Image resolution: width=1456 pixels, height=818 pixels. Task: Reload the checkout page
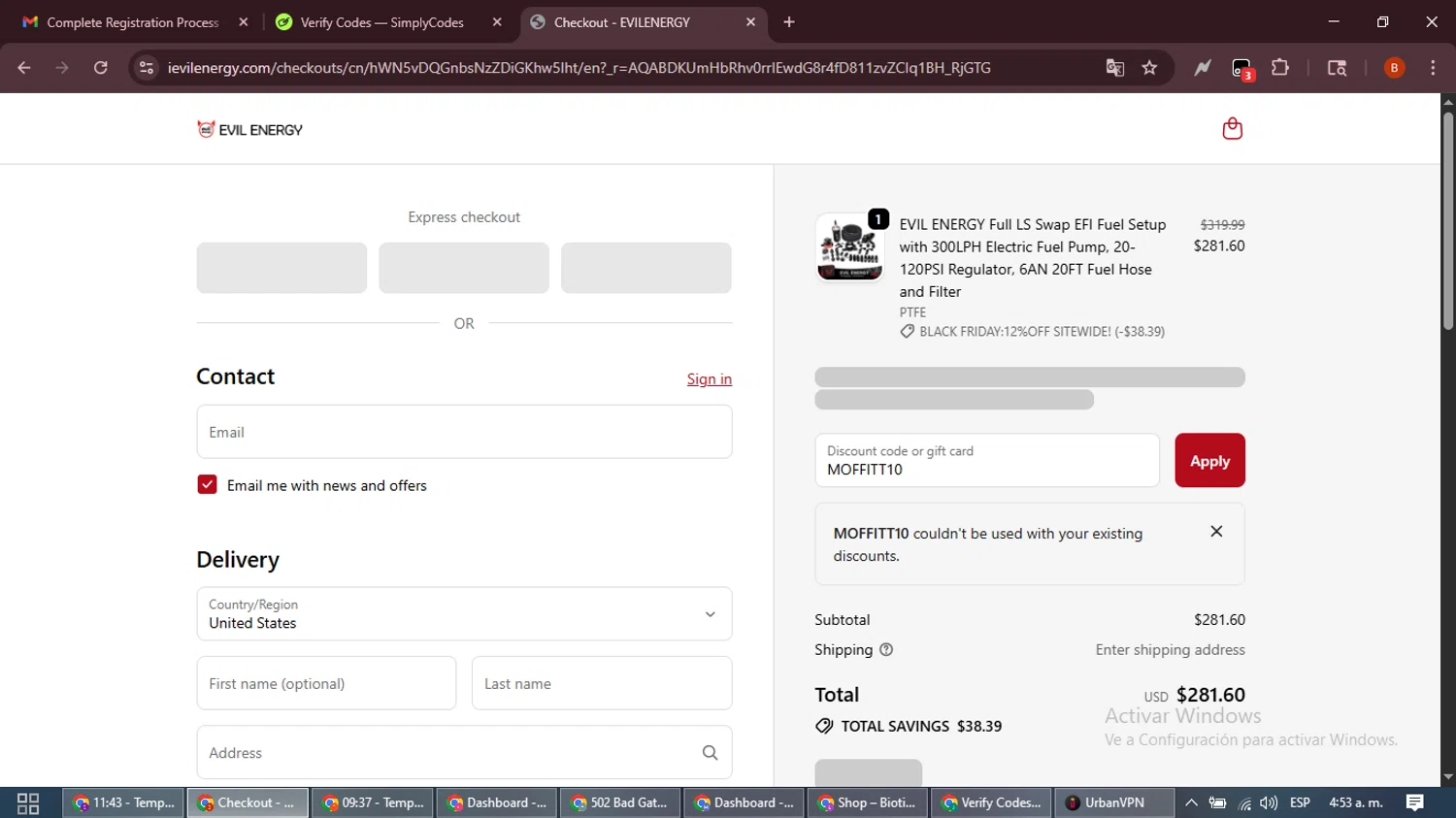pos(100,68)
